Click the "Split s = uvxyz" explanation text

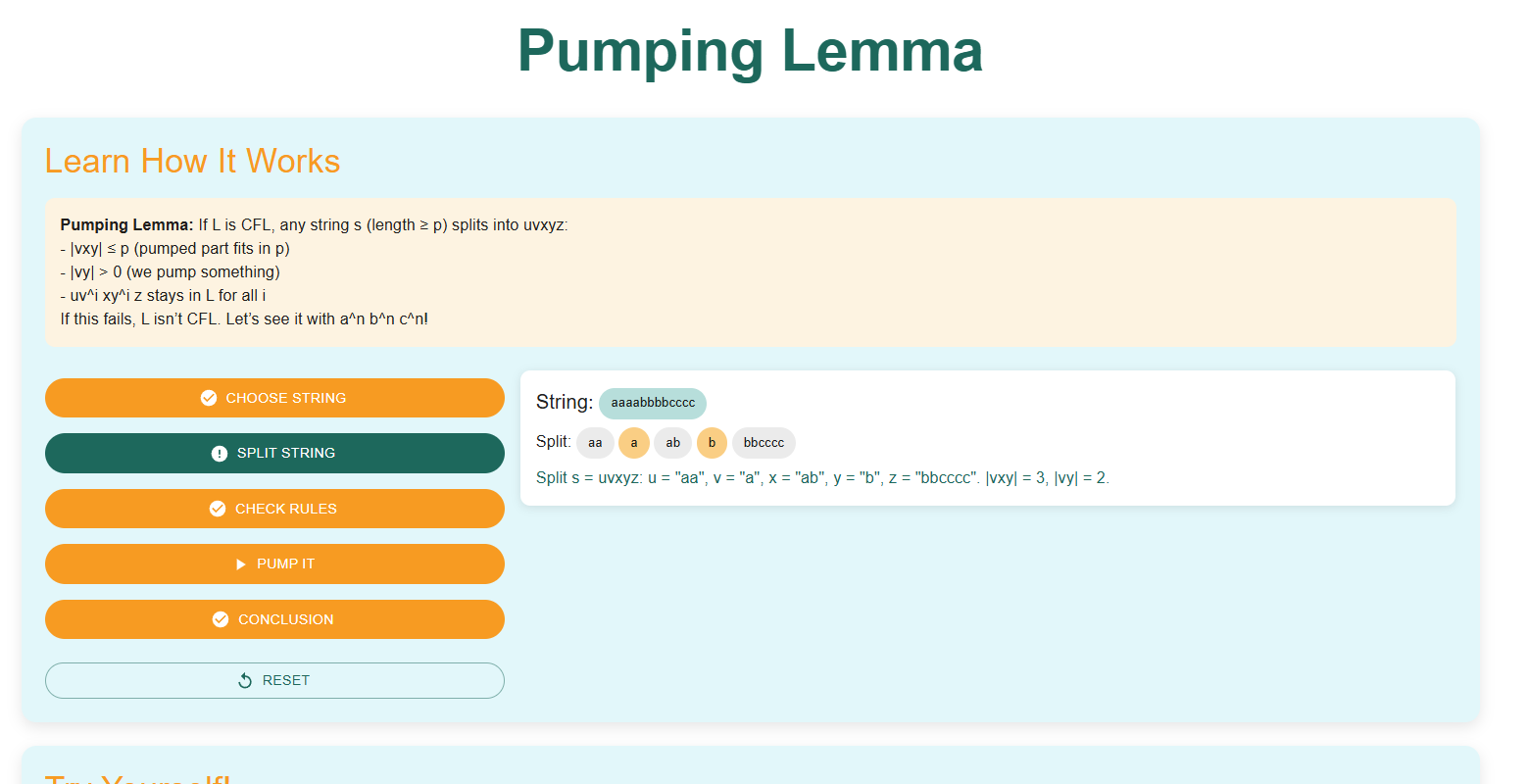pyautogui.click(x=822, y=478)
